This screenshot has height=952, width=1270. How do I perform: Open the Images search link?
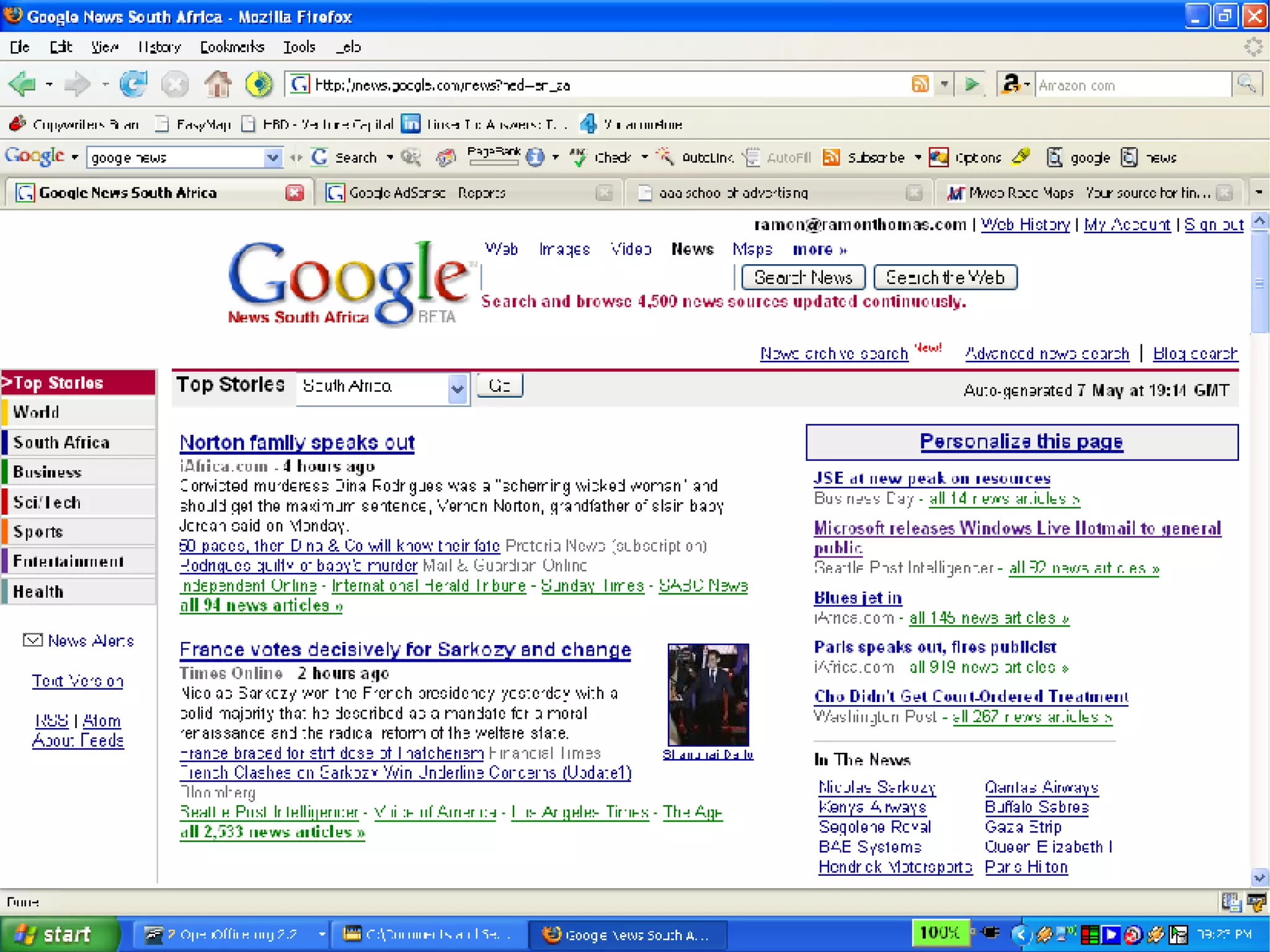[564, 249]
